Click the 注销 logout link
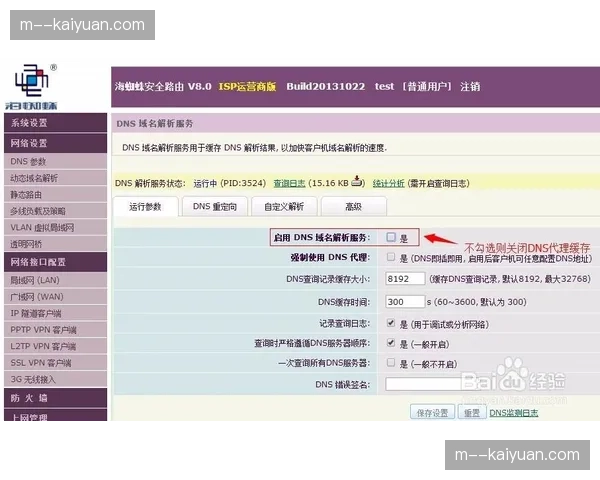The height and width of the screenshot is (480, 600). tap(470, 87)
